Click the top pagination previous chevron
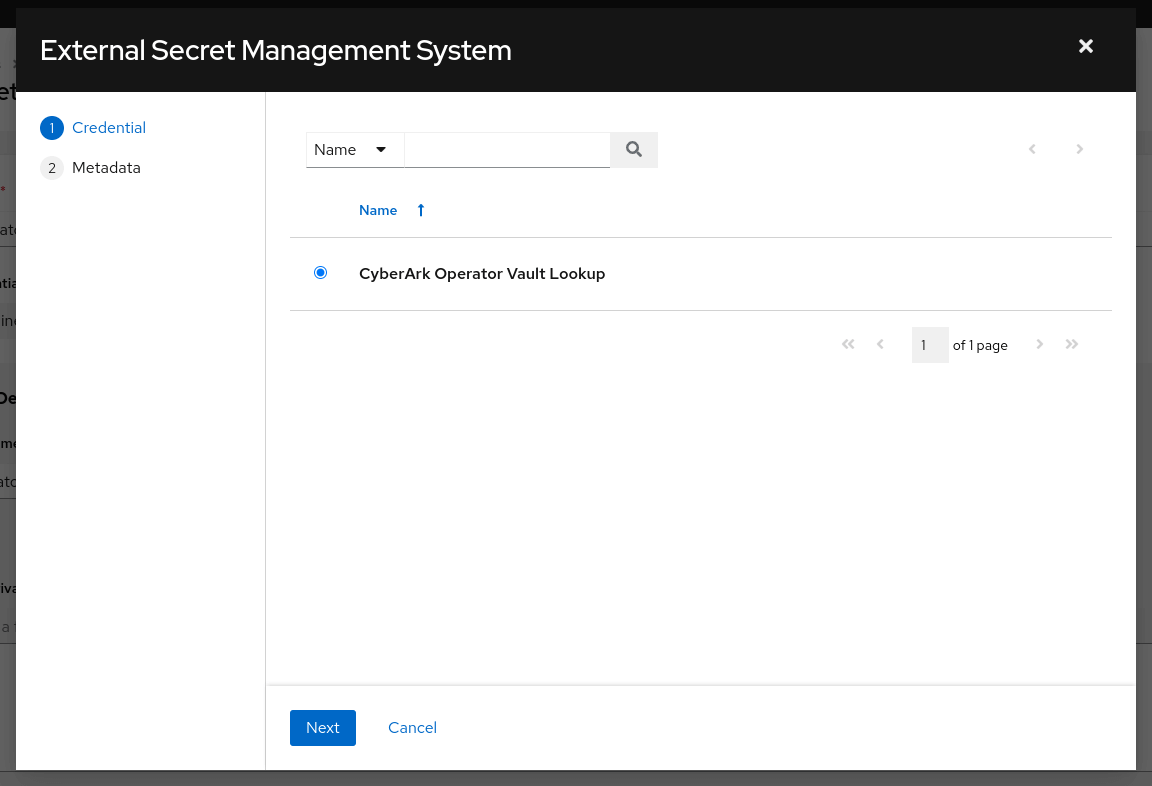Viewport: 1152px width, 786px height. pyautogui.click(x=1032, y=149)
